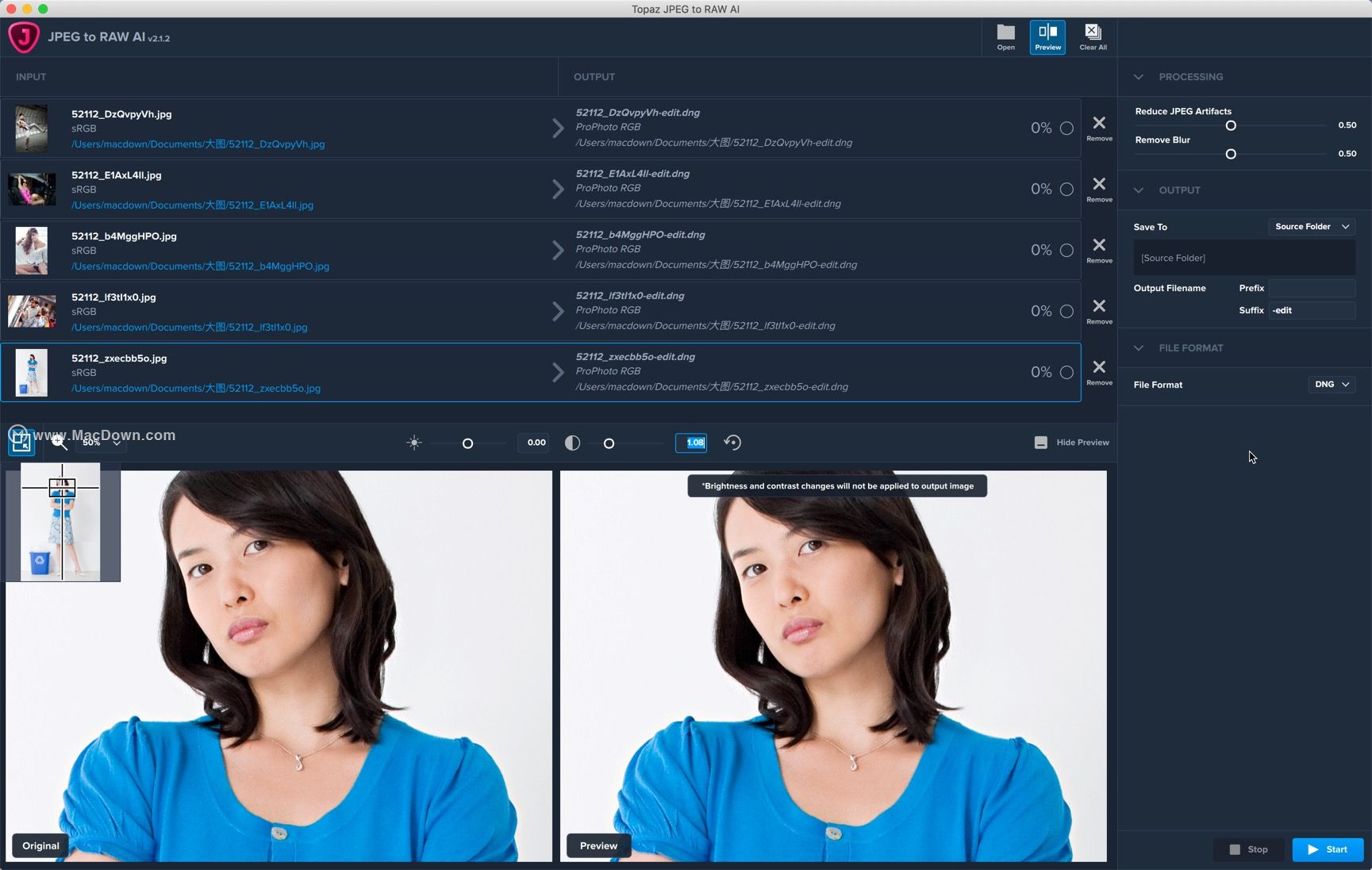Open the Save To Source Folder dropdown
This screenshot has width=1372, height=870.
click(x=1312, y=227)
